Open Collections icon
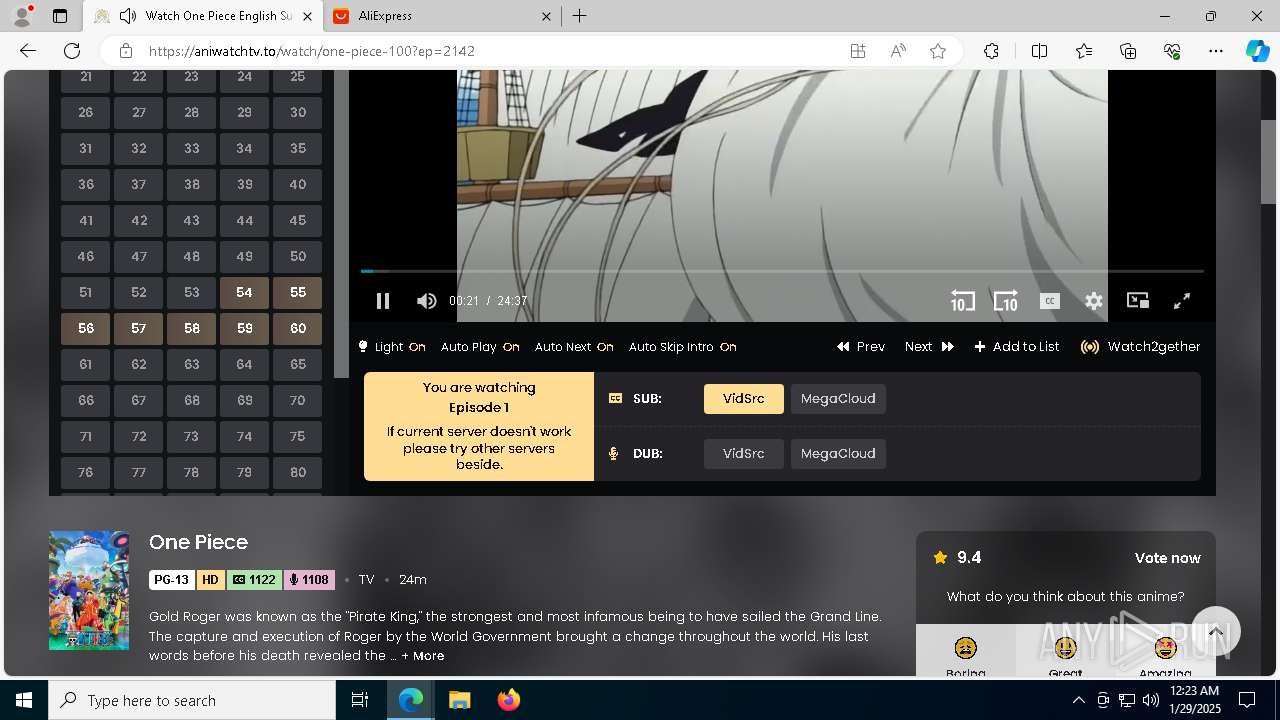 coord(1128,51)
